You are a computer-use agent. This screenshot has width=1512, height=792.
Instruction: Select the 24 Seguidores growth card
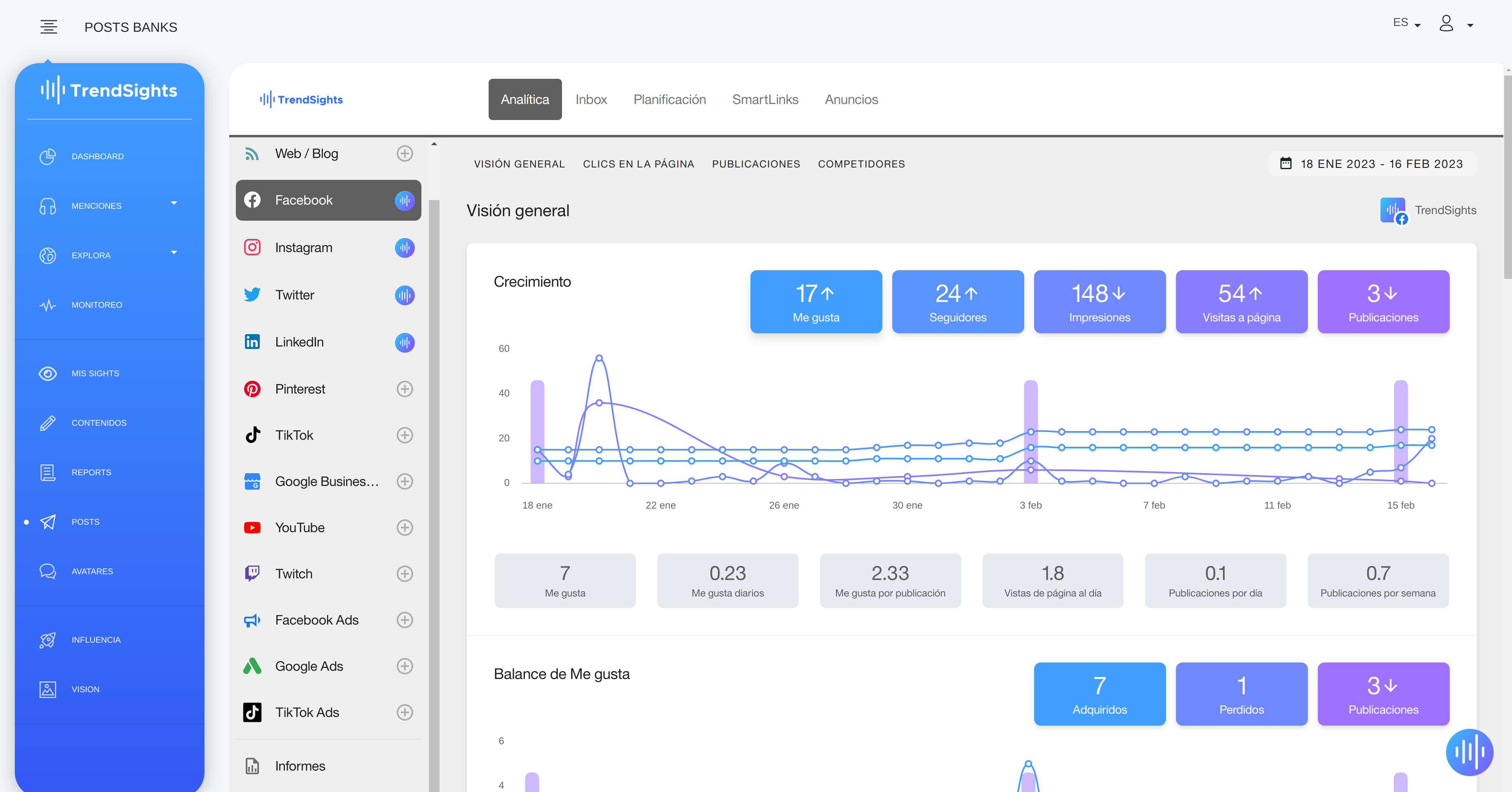pyautogui.click(x=958, y=302)
